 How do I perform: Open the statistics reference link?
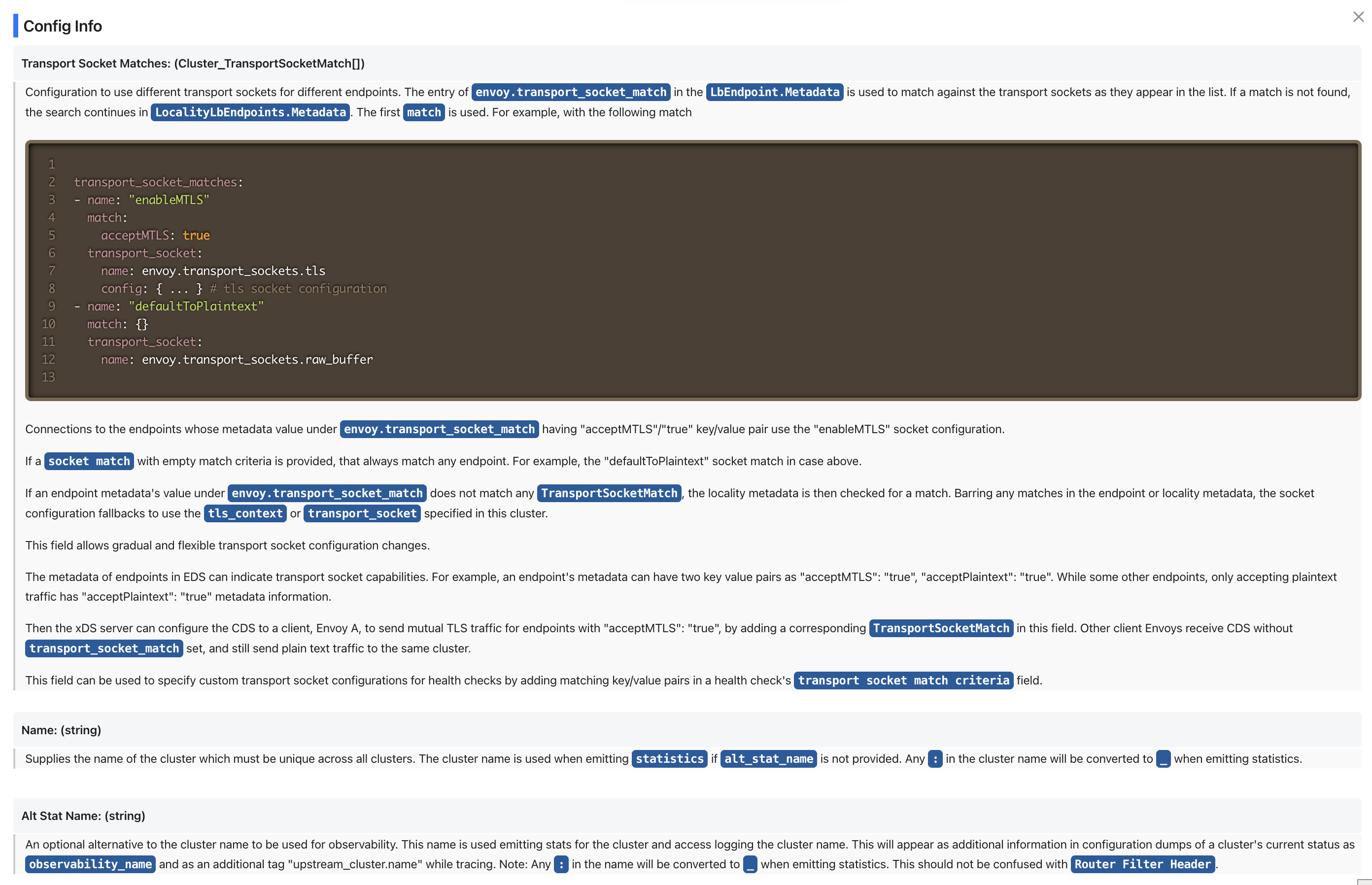pos(669,758)
